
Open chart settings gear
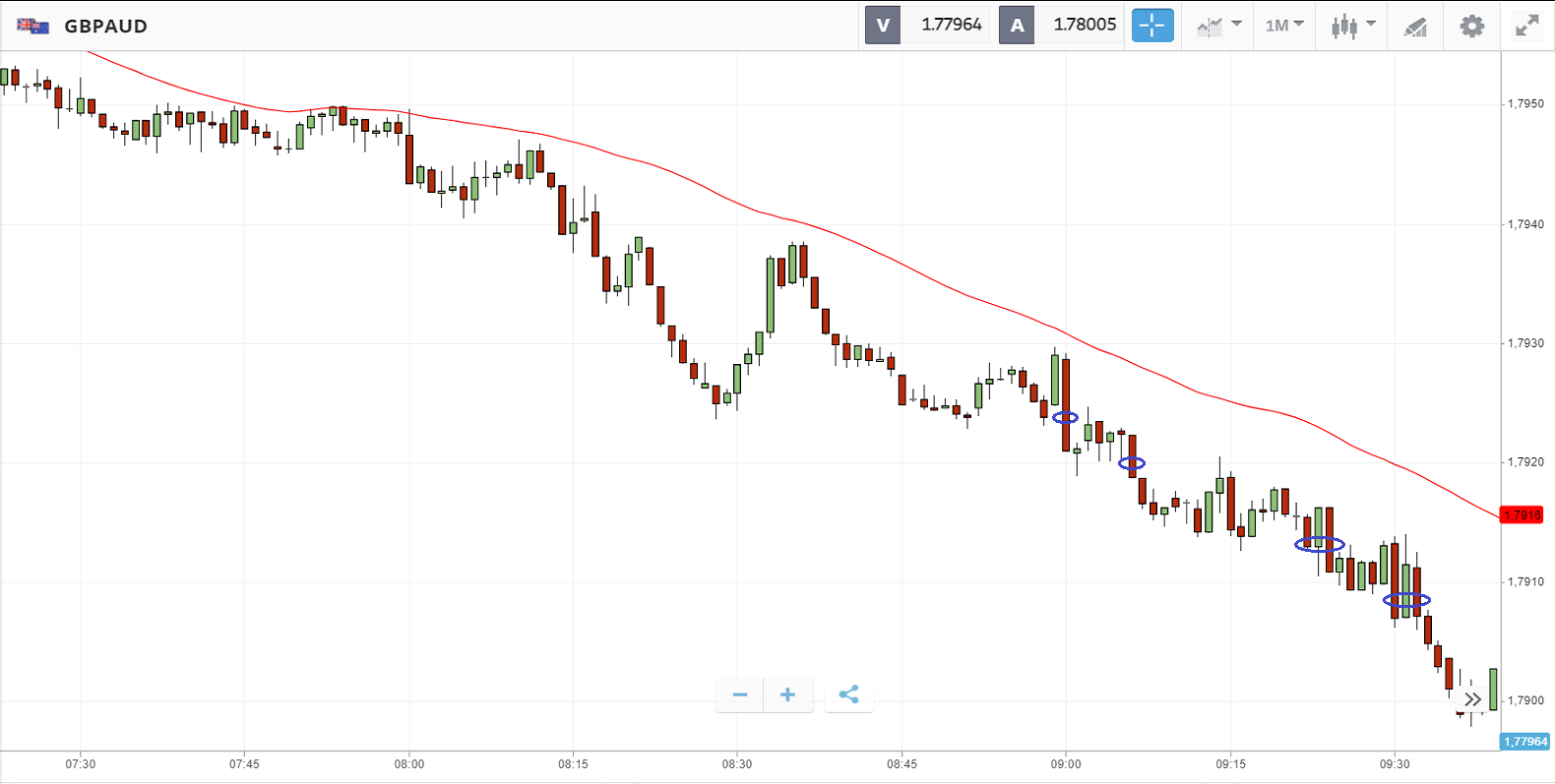(x=1471, y=26)
